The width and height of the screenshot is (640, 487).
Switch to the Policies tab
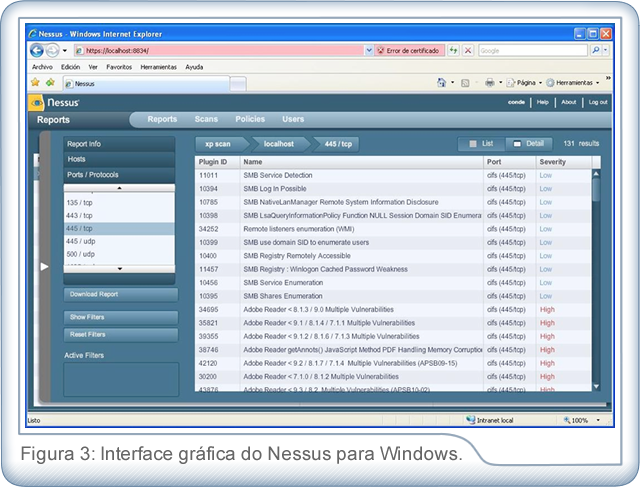point(250,119)
